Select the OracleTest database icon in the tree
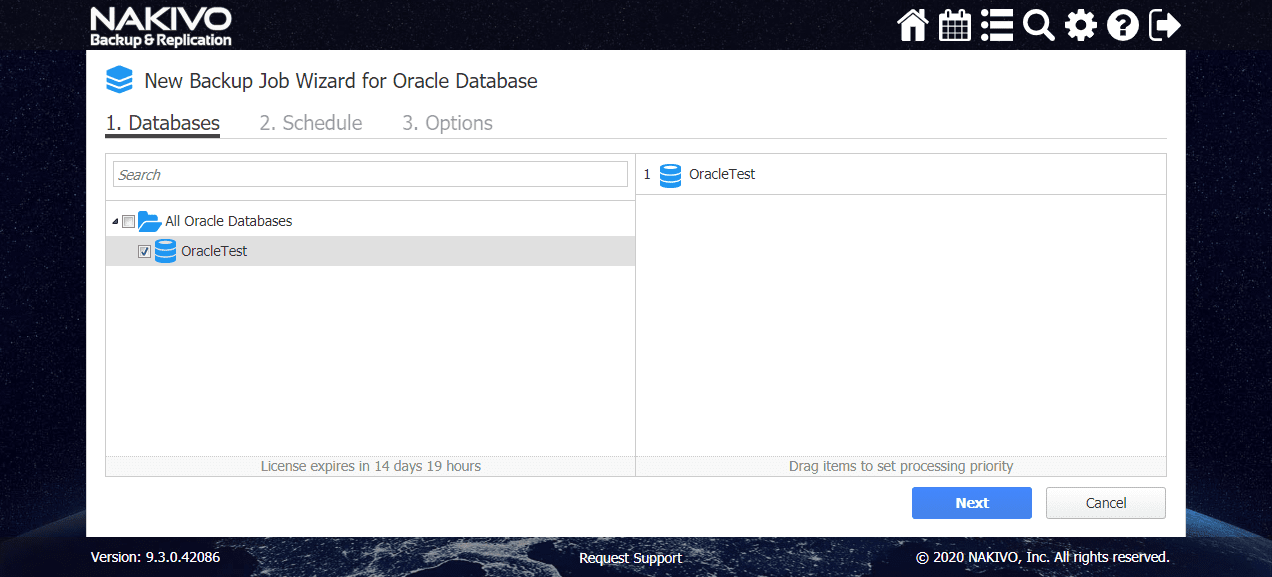The height and width of the screenshot is (577, 1272). tap(164, 251)
